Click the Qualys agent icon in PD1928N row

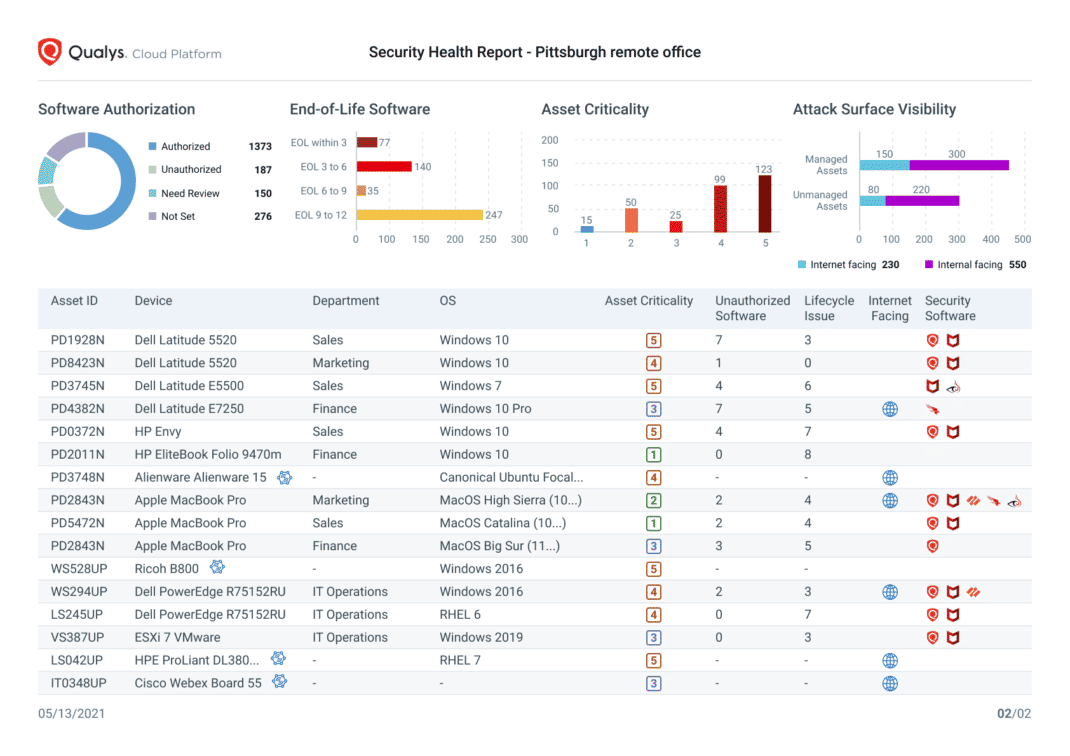[x=932, y=340]
